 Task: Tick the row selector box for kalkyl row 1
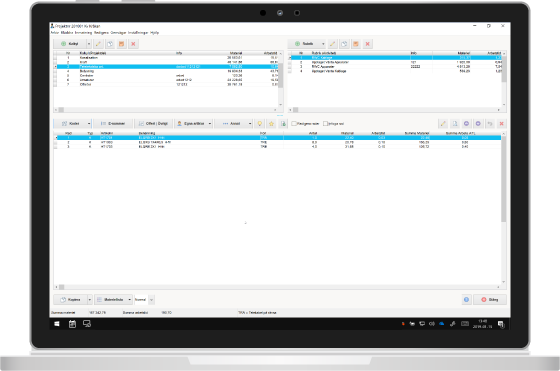click(x=55, y=57)
